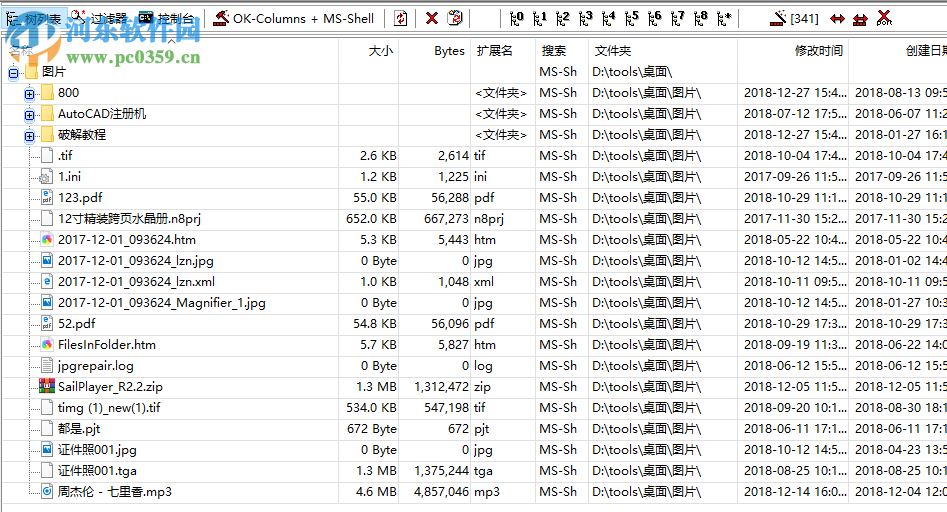Click the [341] item count button

pos(794,19)
